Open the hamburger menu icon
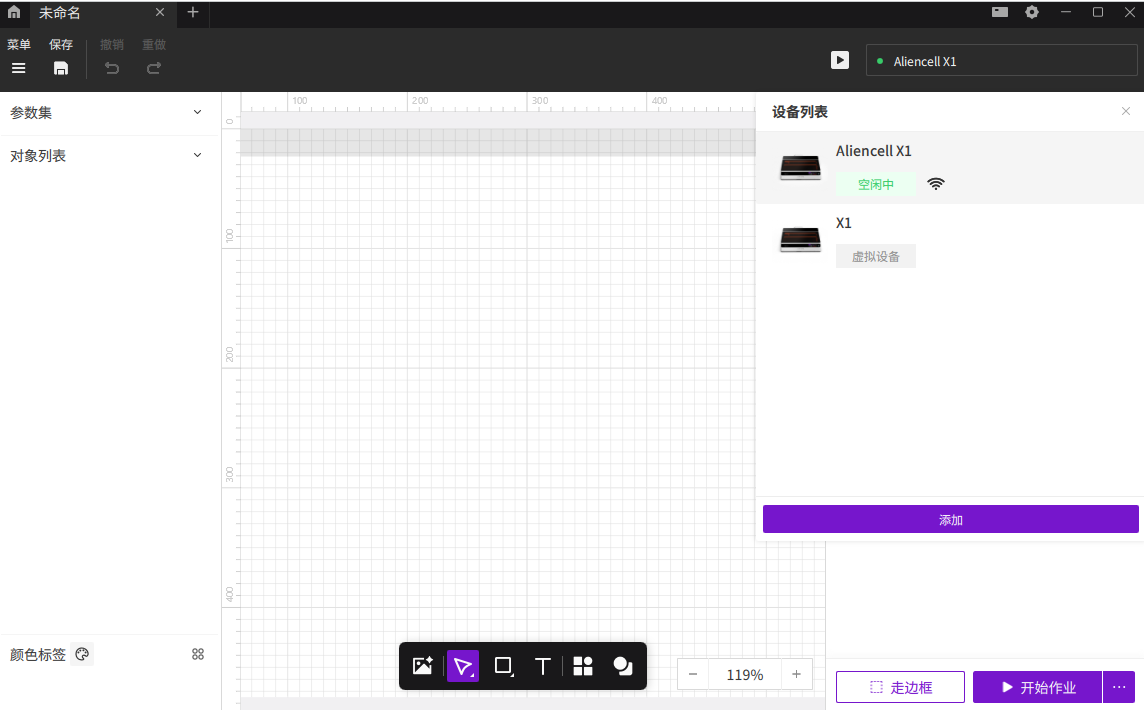The width and height of the screenshot is (1144, 710). [x=18, y=68]
